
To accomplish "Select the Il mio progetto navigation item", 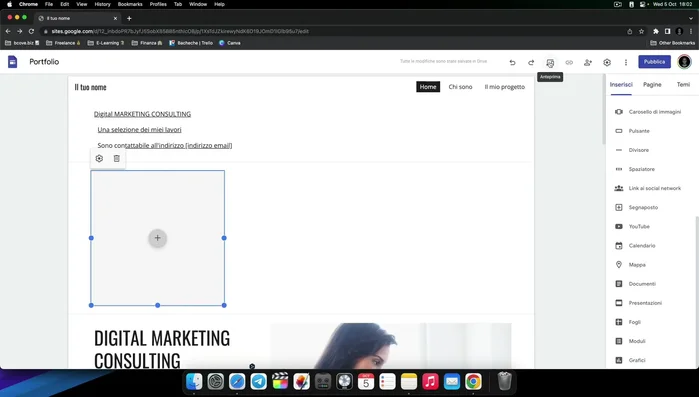I will pyautogui.click(x=505, y=87).
